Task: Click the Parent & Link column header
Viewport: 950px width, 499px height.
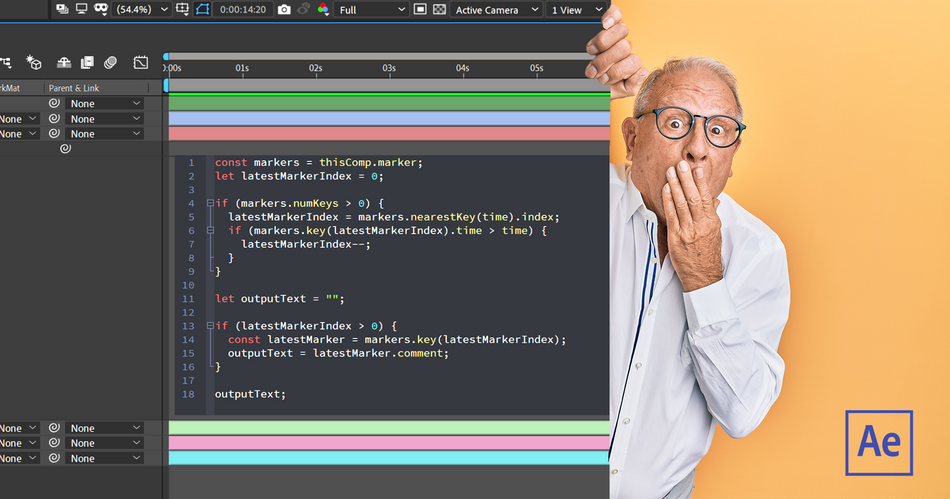Action: [x=74, y=88]
